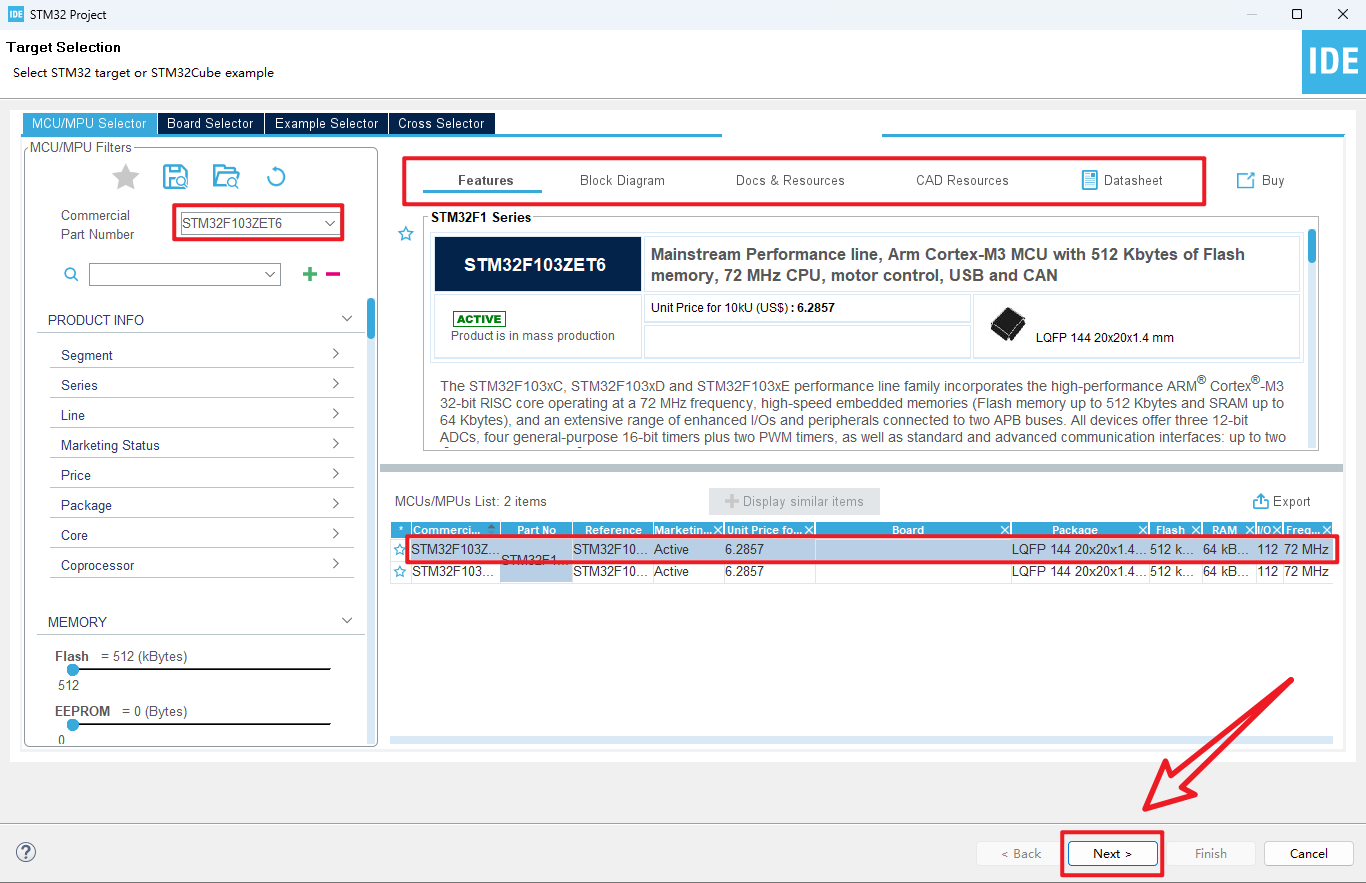
Task: Click the Datasheet link text
Action: tap(1133, 181)
